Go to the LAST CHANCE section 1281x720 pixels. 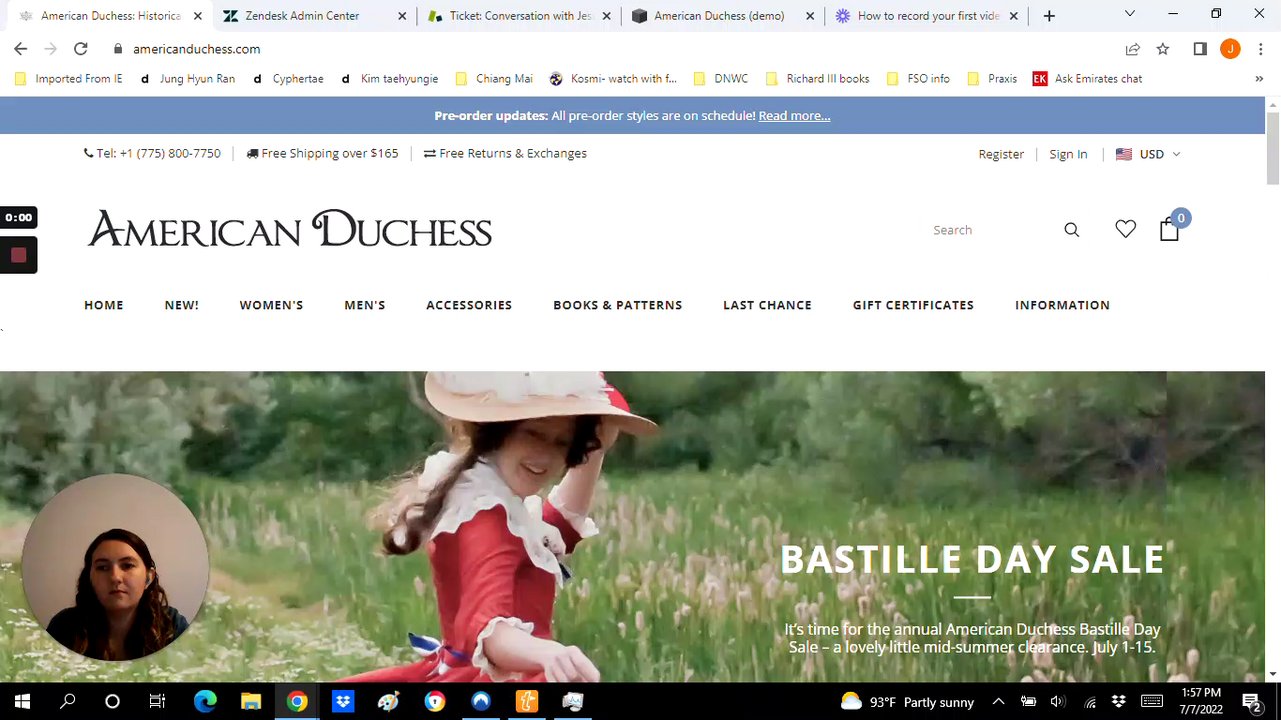[x=768, y=305]
